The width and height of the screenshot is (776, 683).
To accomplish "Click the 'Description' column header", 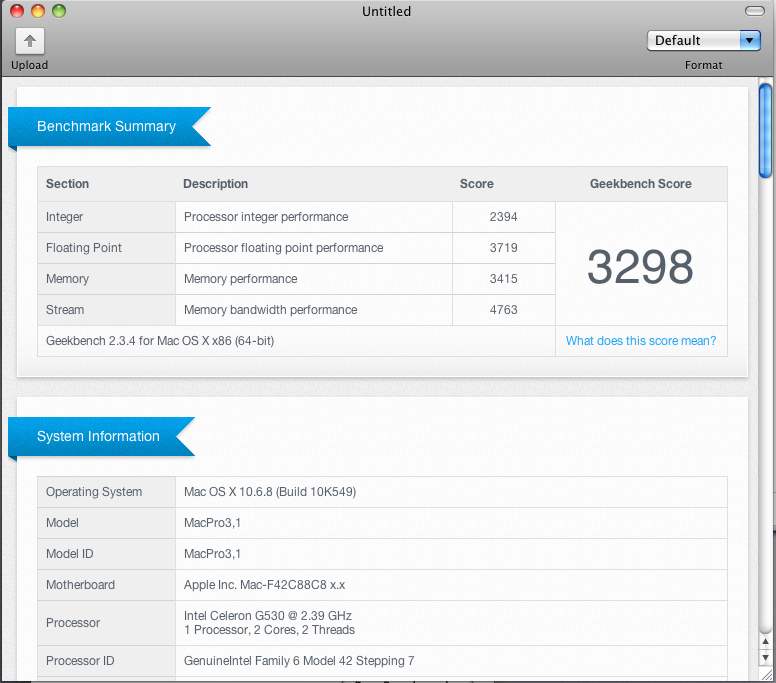I will point(215,184).
